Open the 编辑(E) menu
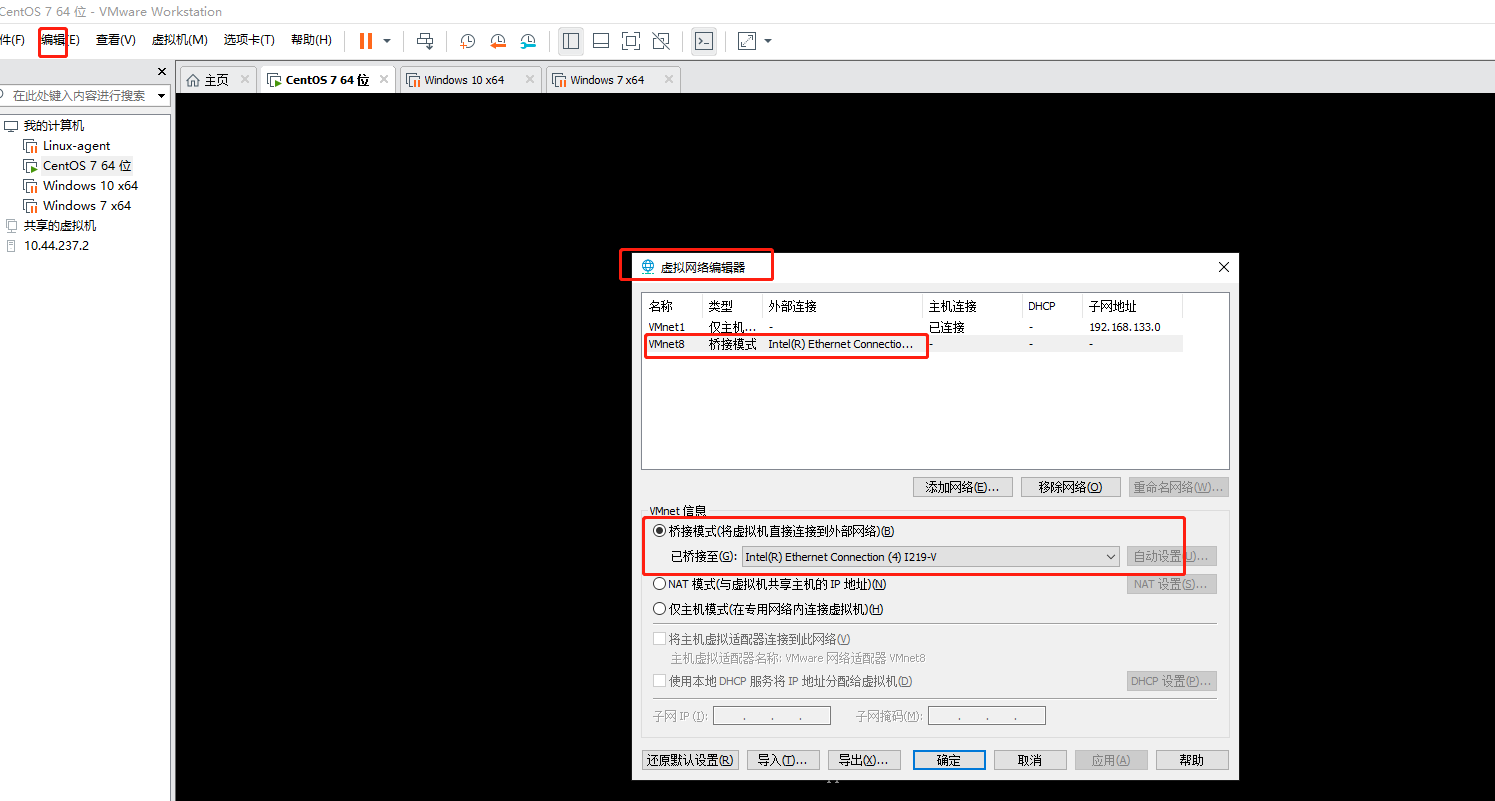Image resolution: width=1495 pixels, height=801 pixels. point(59,40)
